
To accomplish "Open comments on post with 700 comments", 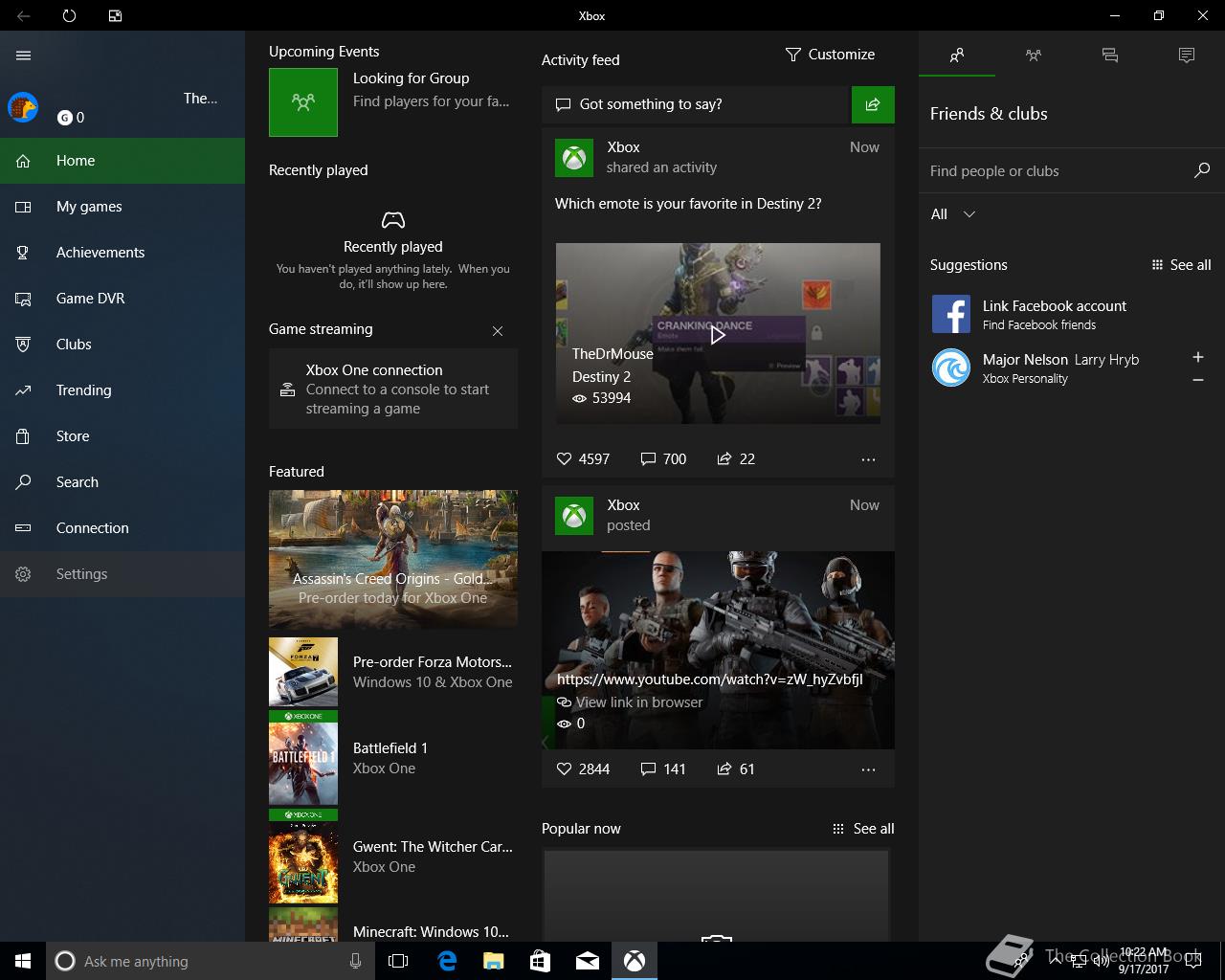I will (663, 459).
